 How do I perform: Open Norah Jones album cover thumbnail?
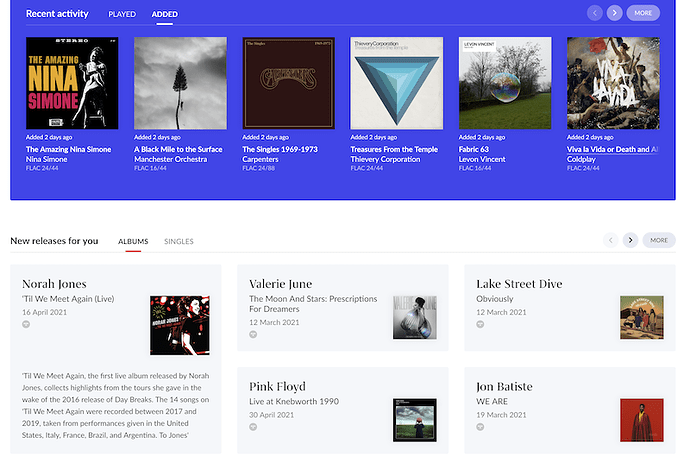click(180, 325)
